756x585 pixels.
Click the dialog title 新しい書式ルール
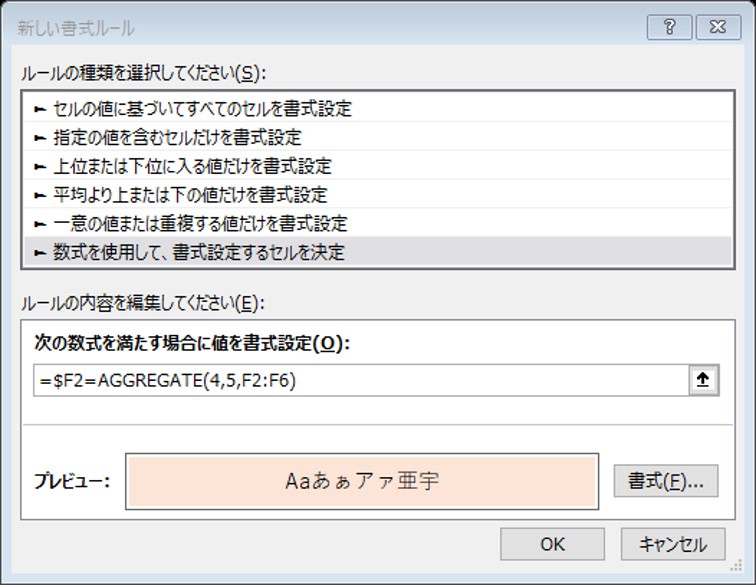[76, 28]
